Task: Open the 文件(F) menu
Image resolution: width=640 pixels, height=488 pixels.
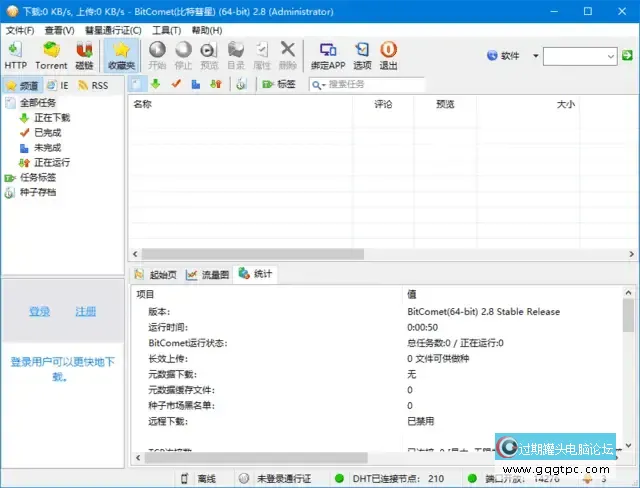Action: (x=20, y=31)
